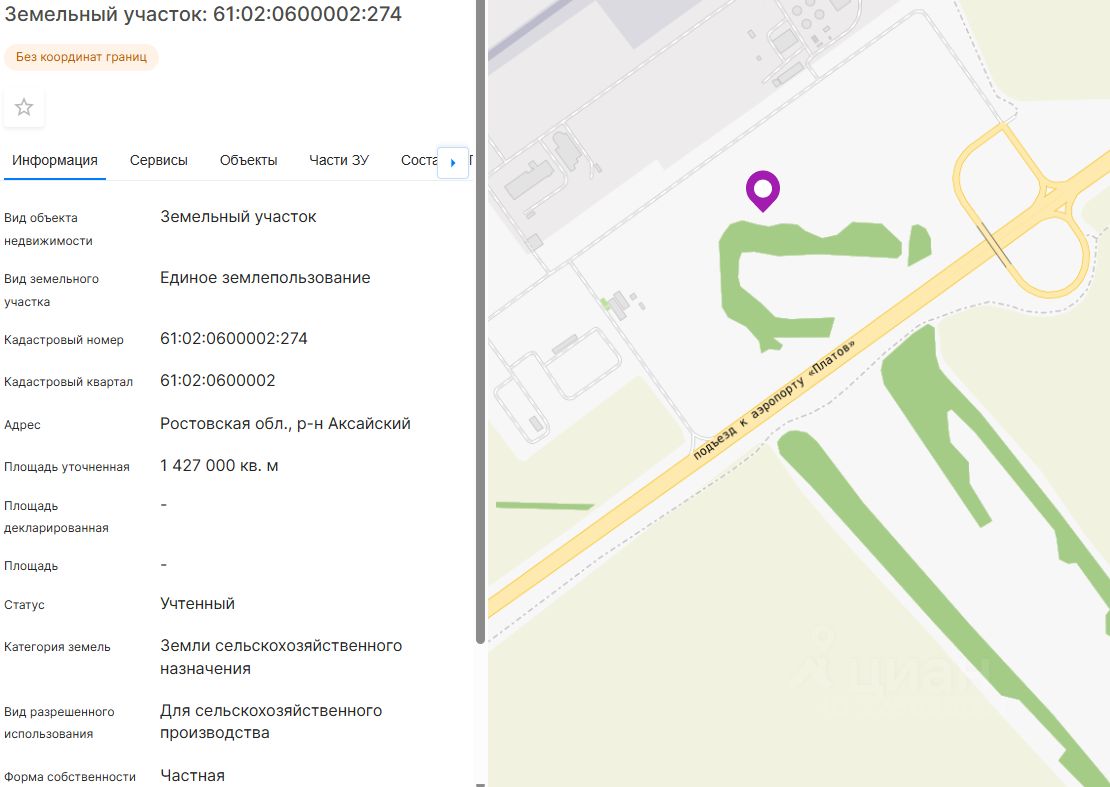Add parcel to favorites with star icon

(x=24, y=108)
